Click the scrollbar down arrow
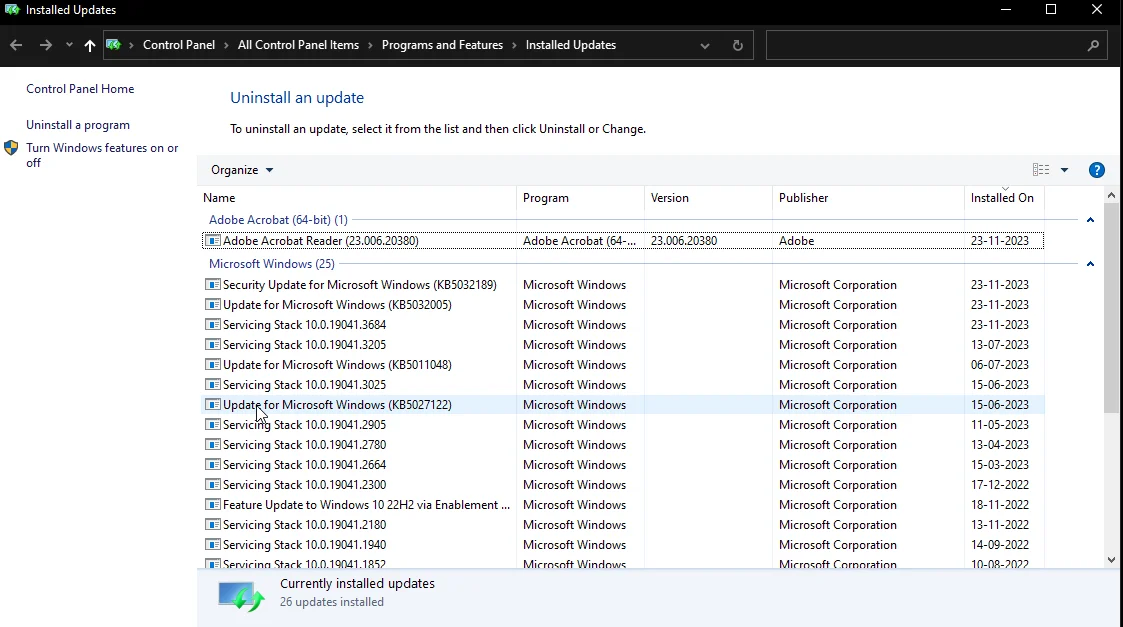Screen dimensions: 1123x627 (1111, 560)
